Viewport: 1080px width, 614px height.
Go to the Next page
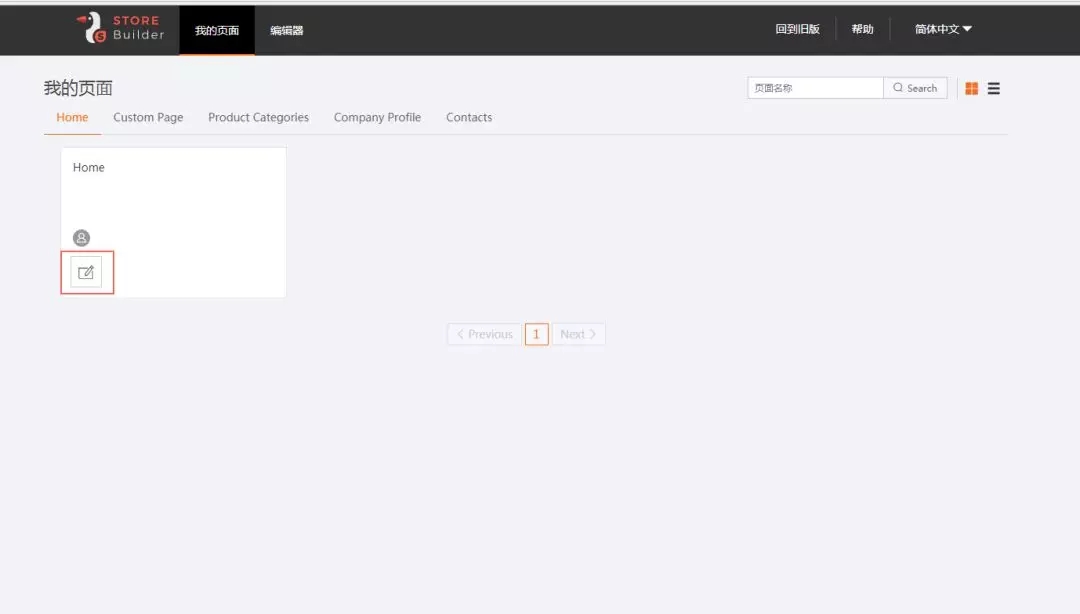578,334
